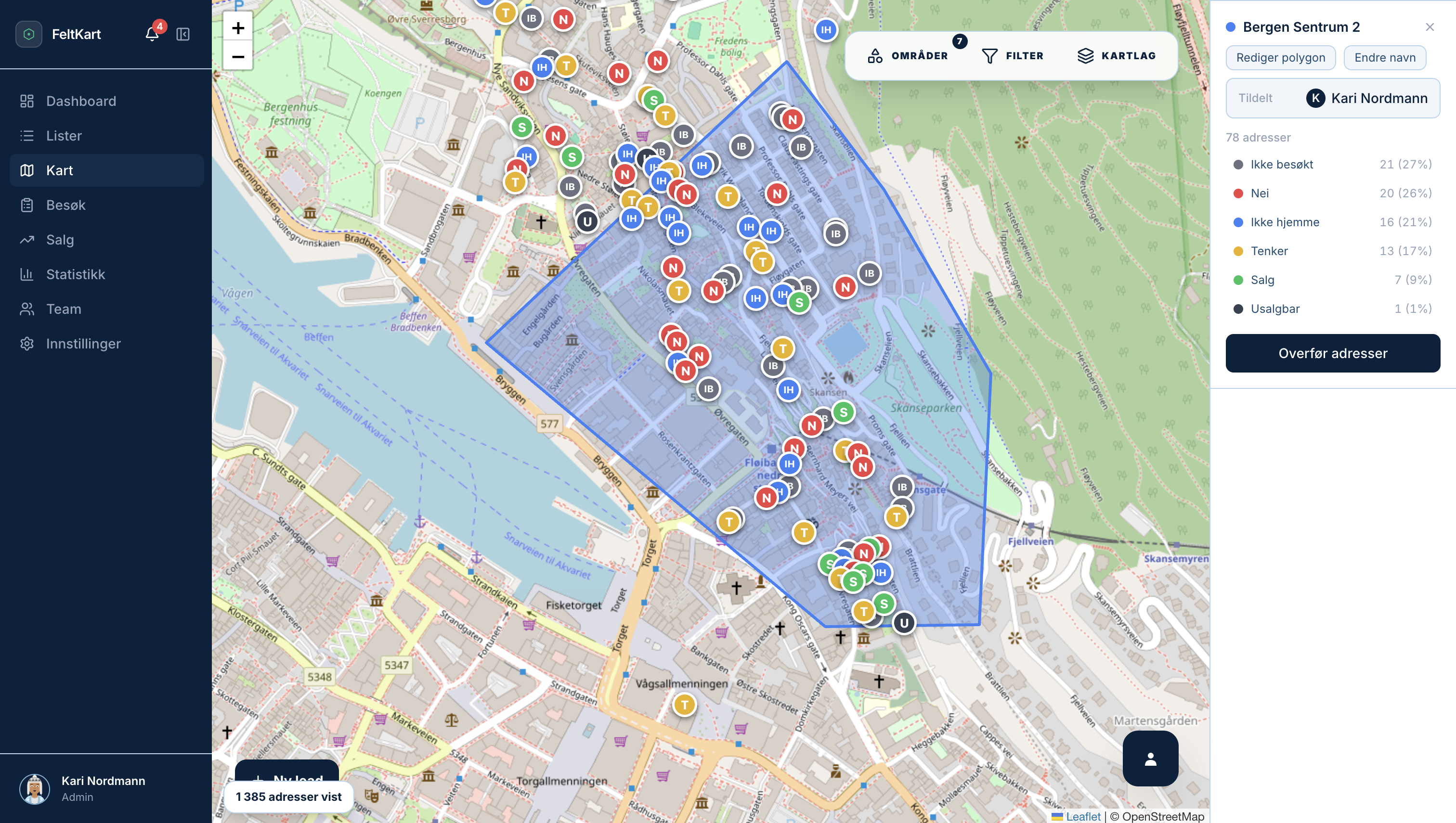Zoom in on the map
Screen dimensions: 1456x823
238,27
